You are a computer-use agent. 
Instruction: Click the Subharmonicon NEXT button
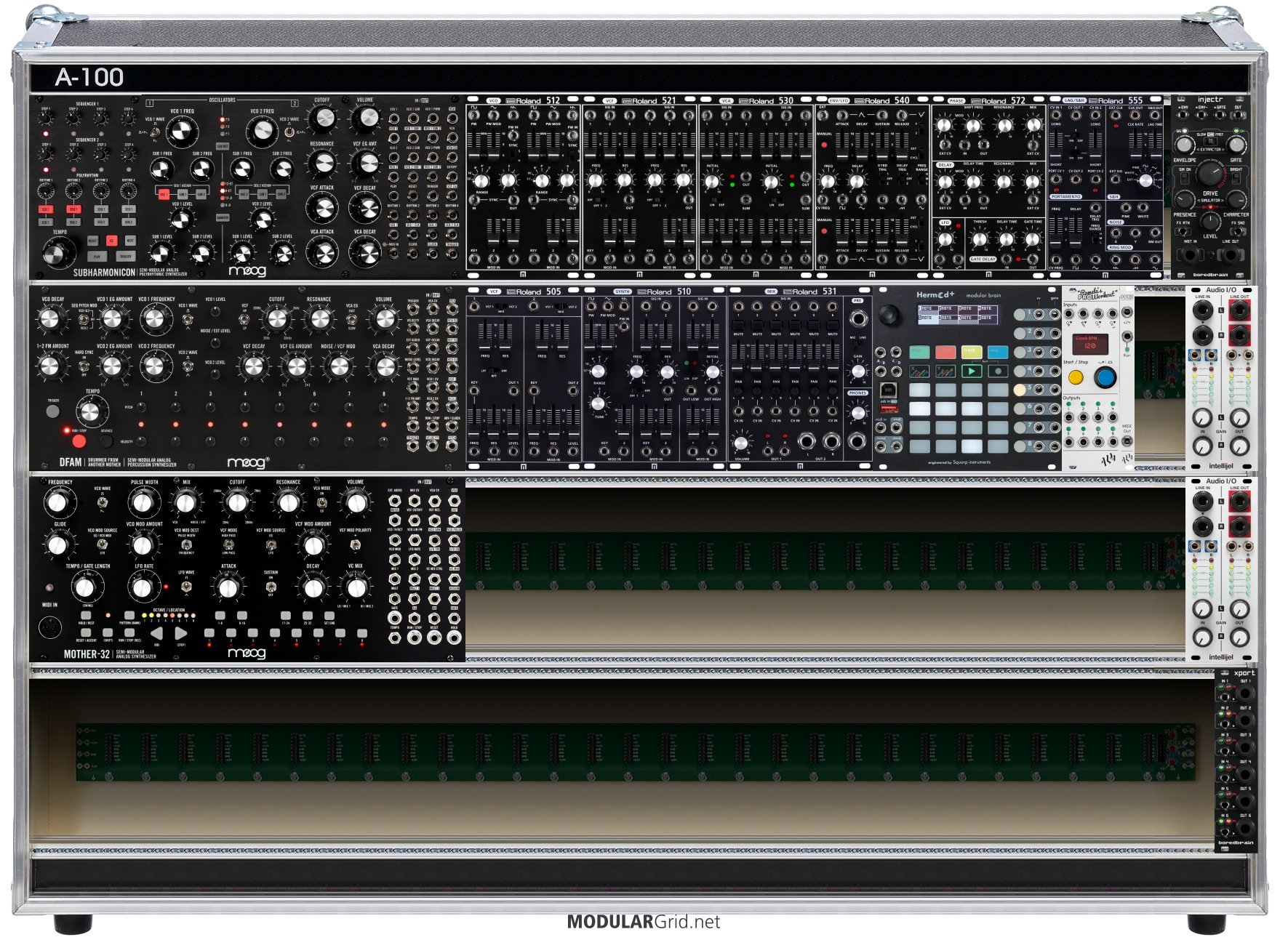(130, 240)
